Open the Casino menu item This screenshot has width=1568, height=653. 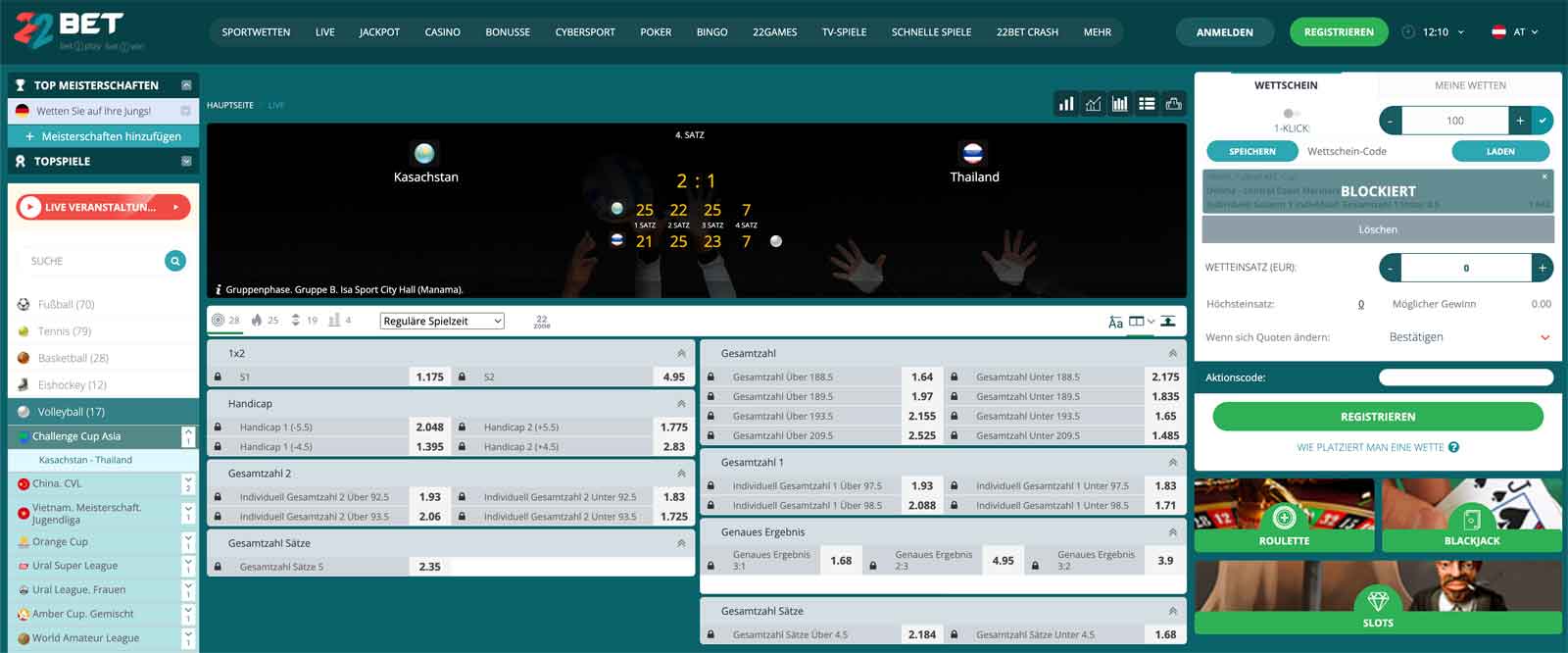point(442,32)
